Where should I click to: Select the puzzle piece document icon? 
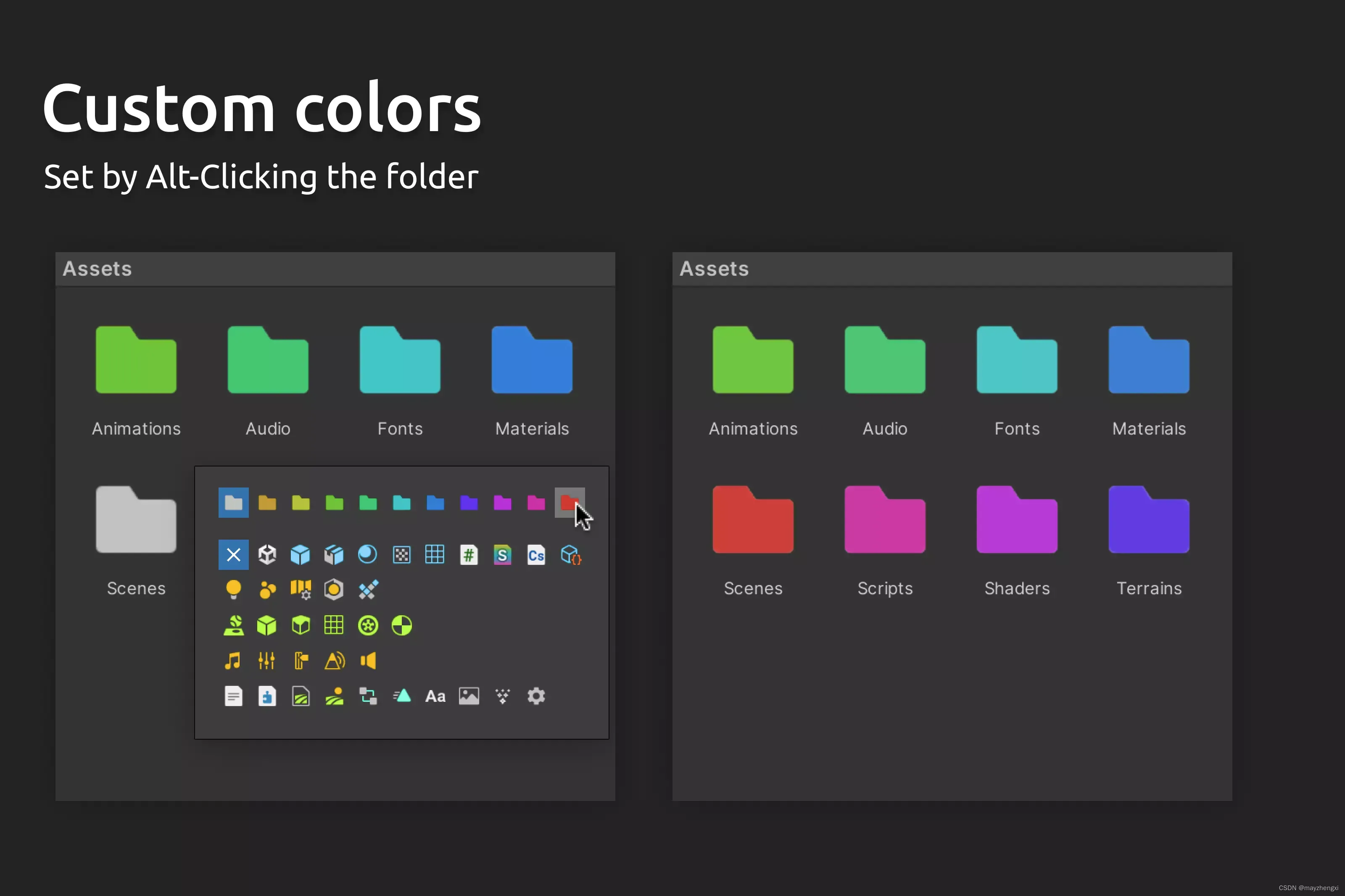tap(267, 696)
